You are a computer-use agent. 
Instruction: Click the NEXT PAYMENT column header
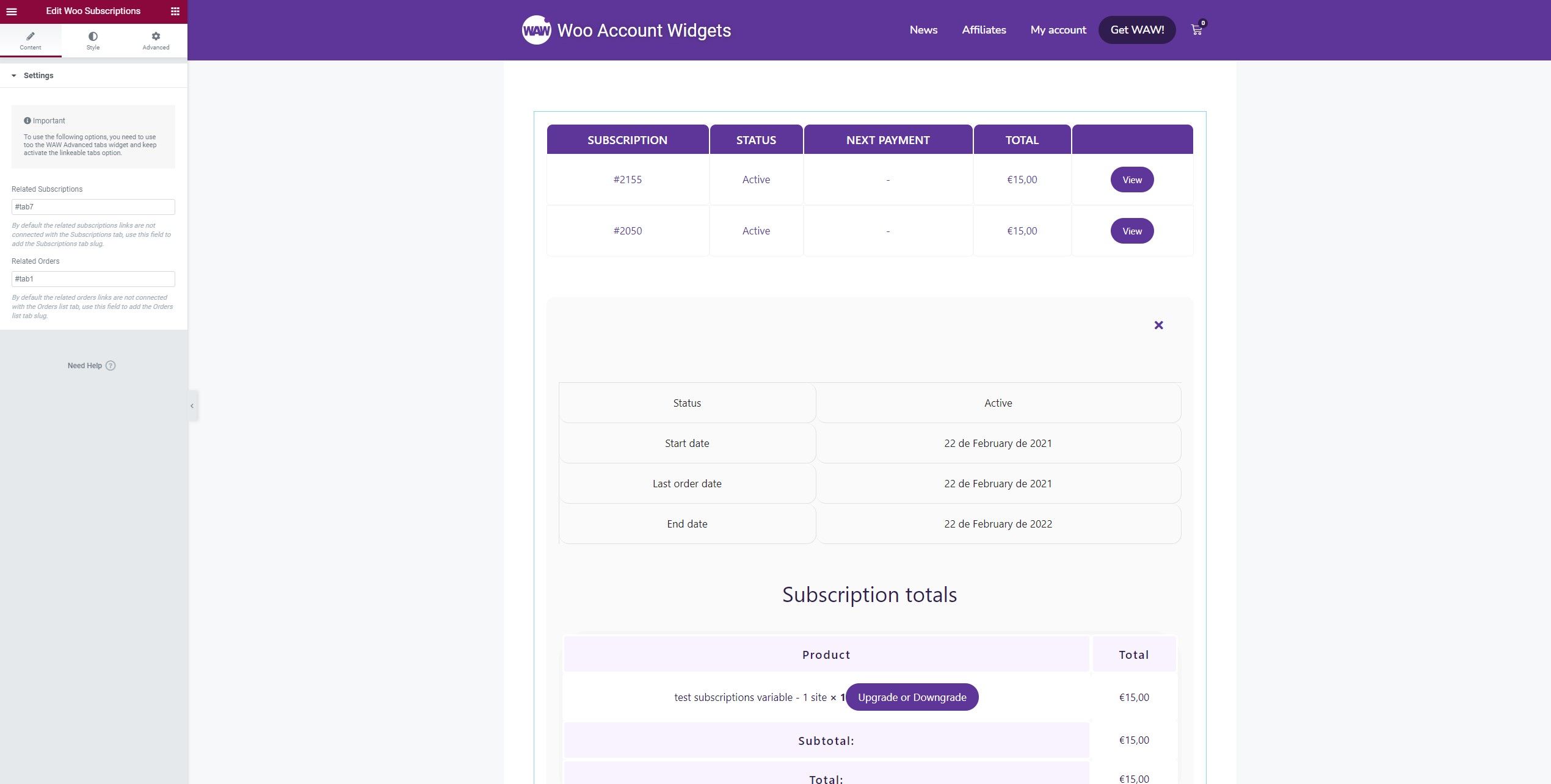click(888, 140)
